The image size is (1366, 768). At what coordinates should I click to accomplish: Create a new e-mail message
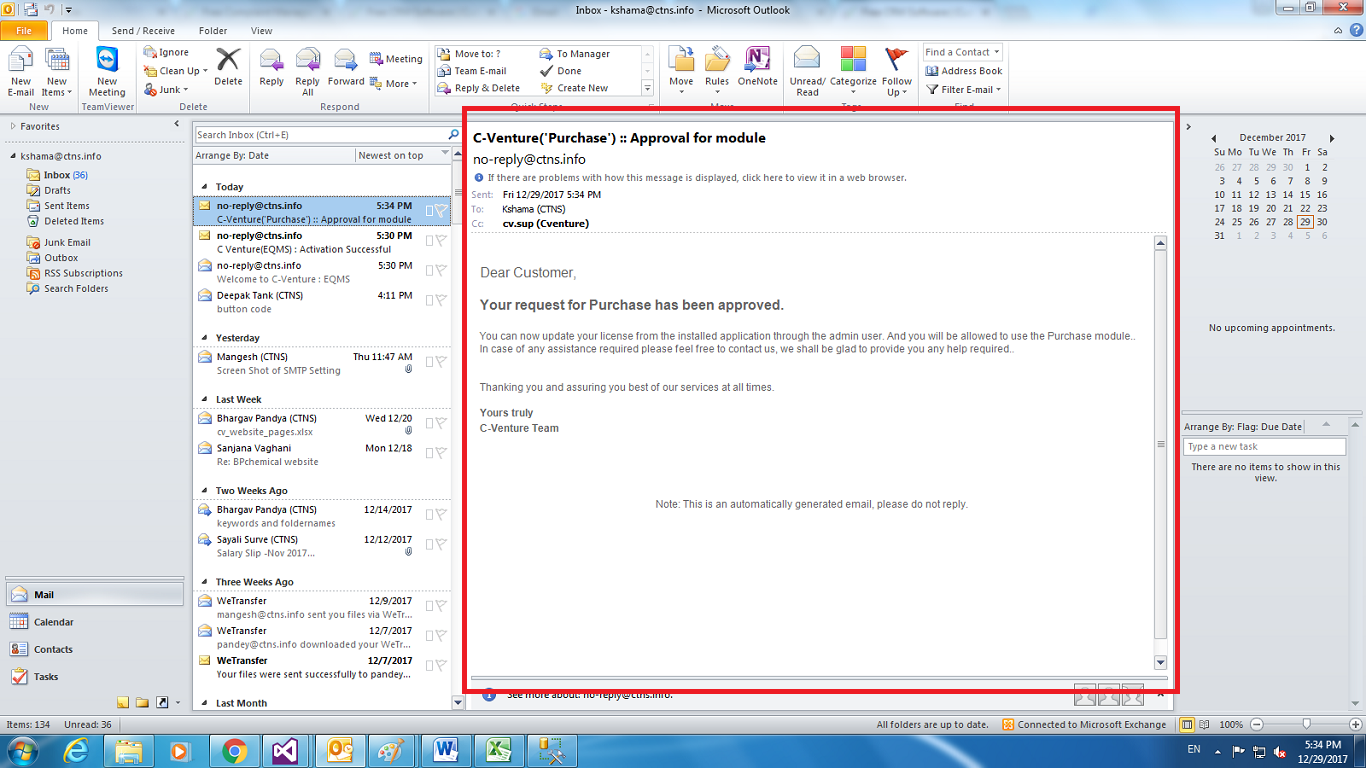pos(21,72)
